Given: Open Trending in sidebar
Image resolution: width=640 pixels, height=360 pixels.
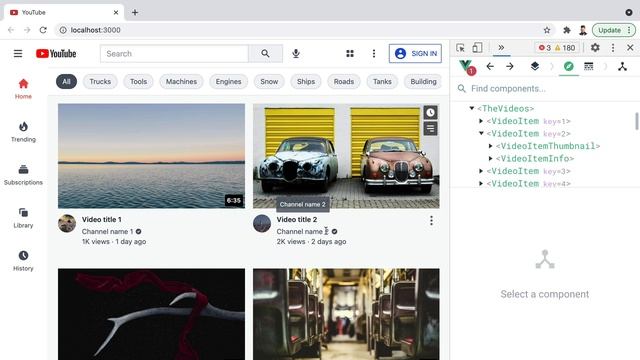Looking at the screenshot, I should (x=23, y=132).
